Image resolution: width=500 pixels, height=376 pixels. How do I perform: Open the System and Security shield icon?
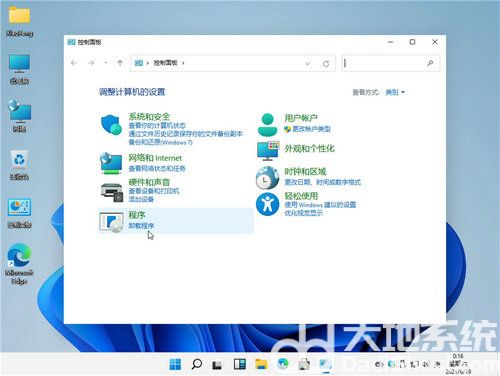pos(111,125)
